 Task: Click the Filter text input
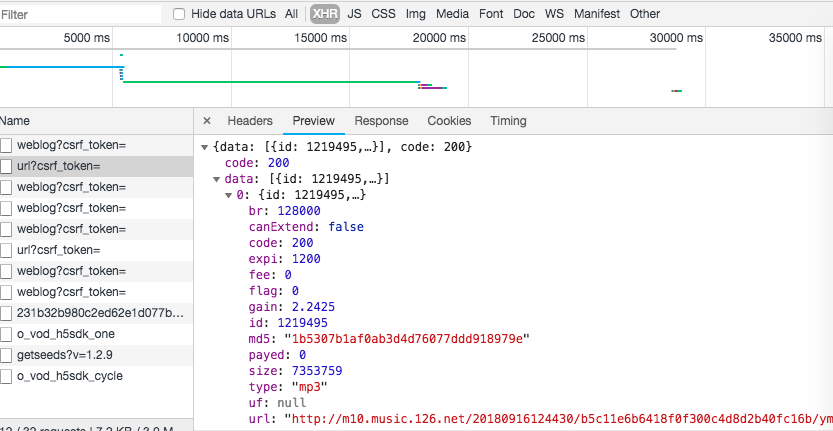[x=80, y=14]
